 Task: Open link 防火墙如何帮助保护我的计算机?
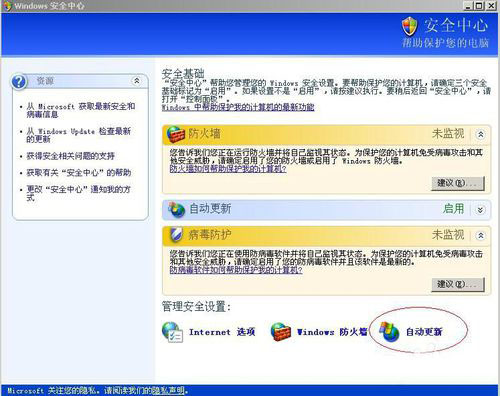coord(228,169)
